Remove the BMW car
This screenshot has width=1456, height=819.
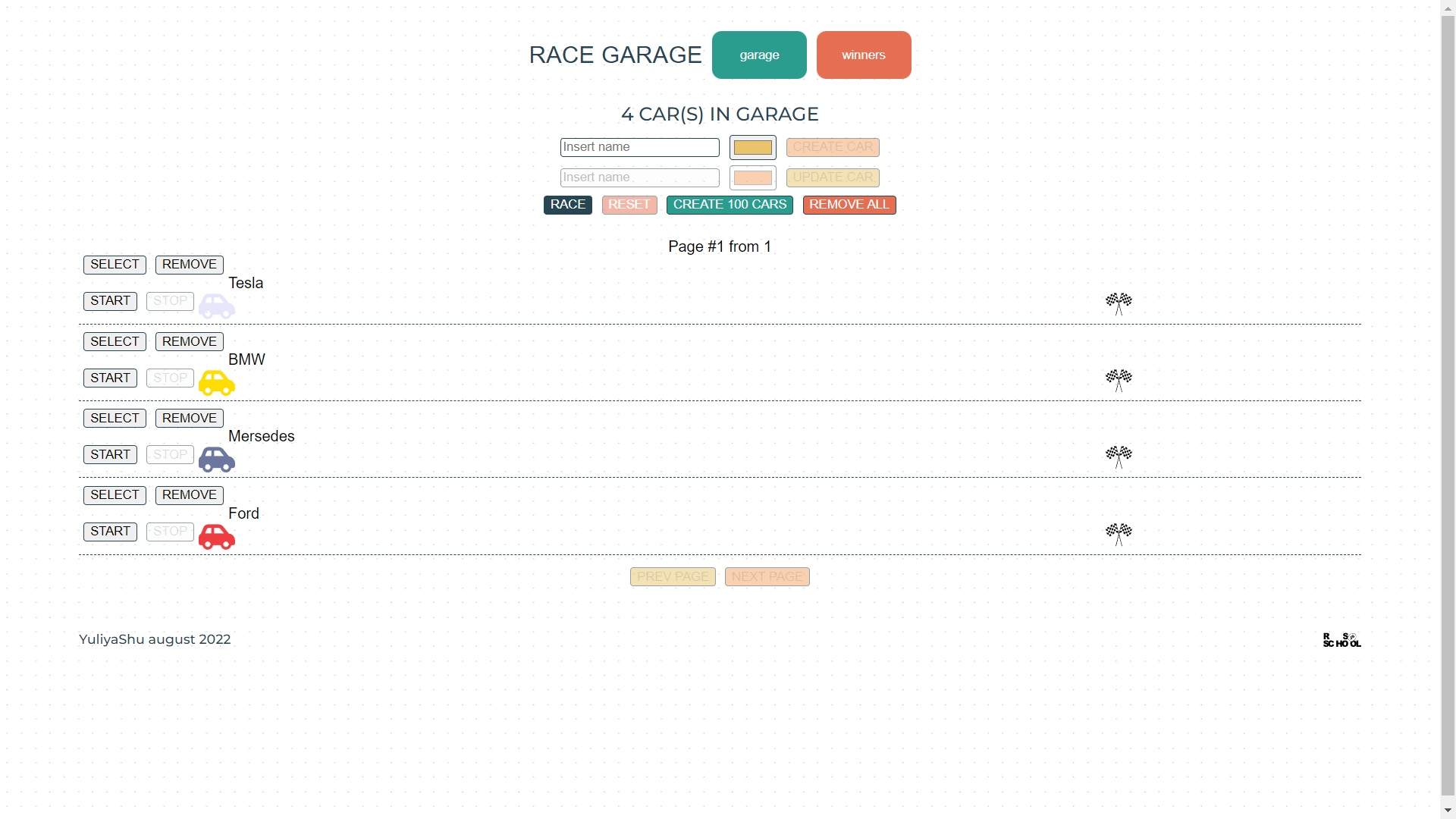coord(190,341)
